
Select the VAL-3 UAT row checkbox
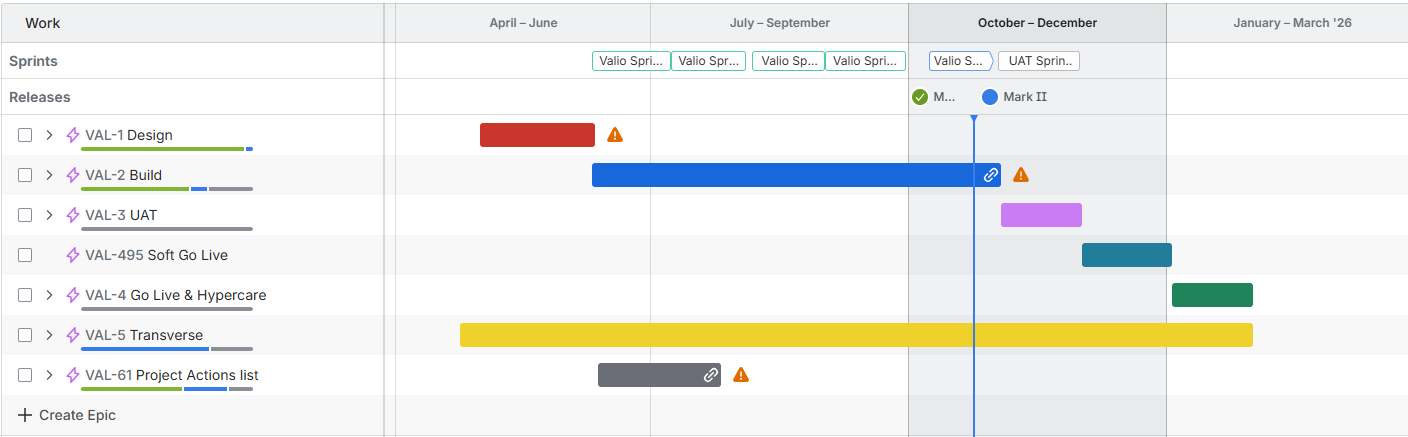pos(25,215)
